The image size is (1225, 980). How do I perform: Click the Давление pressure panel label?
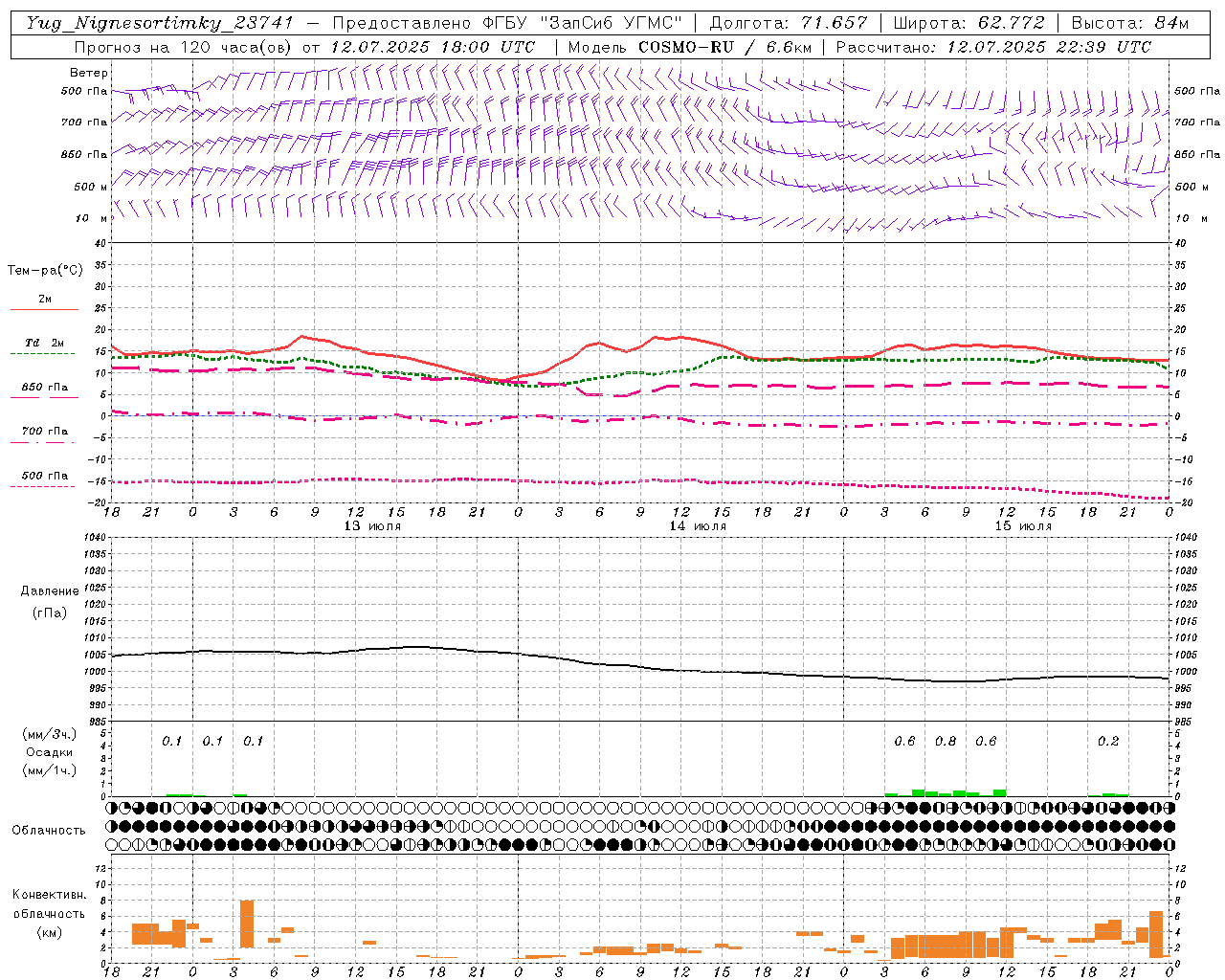49,591
